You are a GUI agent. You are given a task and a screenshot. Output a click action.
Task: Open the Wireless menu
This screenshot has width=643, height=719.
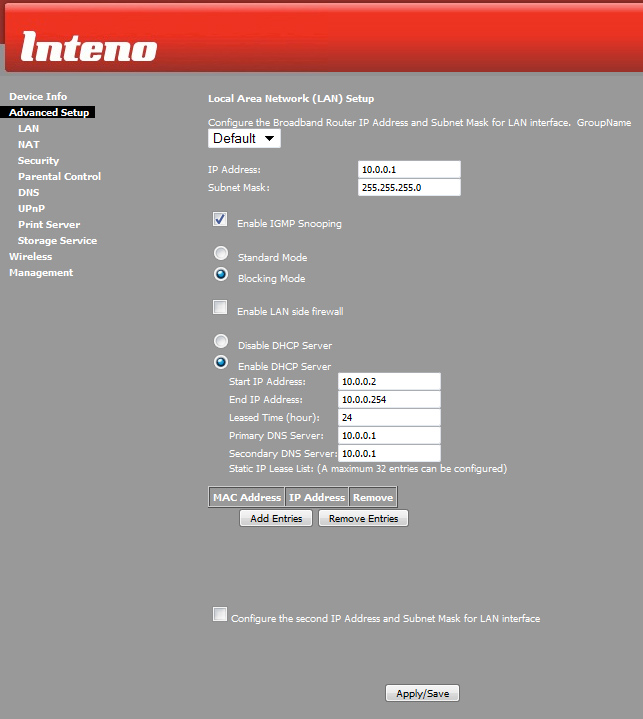30,257
